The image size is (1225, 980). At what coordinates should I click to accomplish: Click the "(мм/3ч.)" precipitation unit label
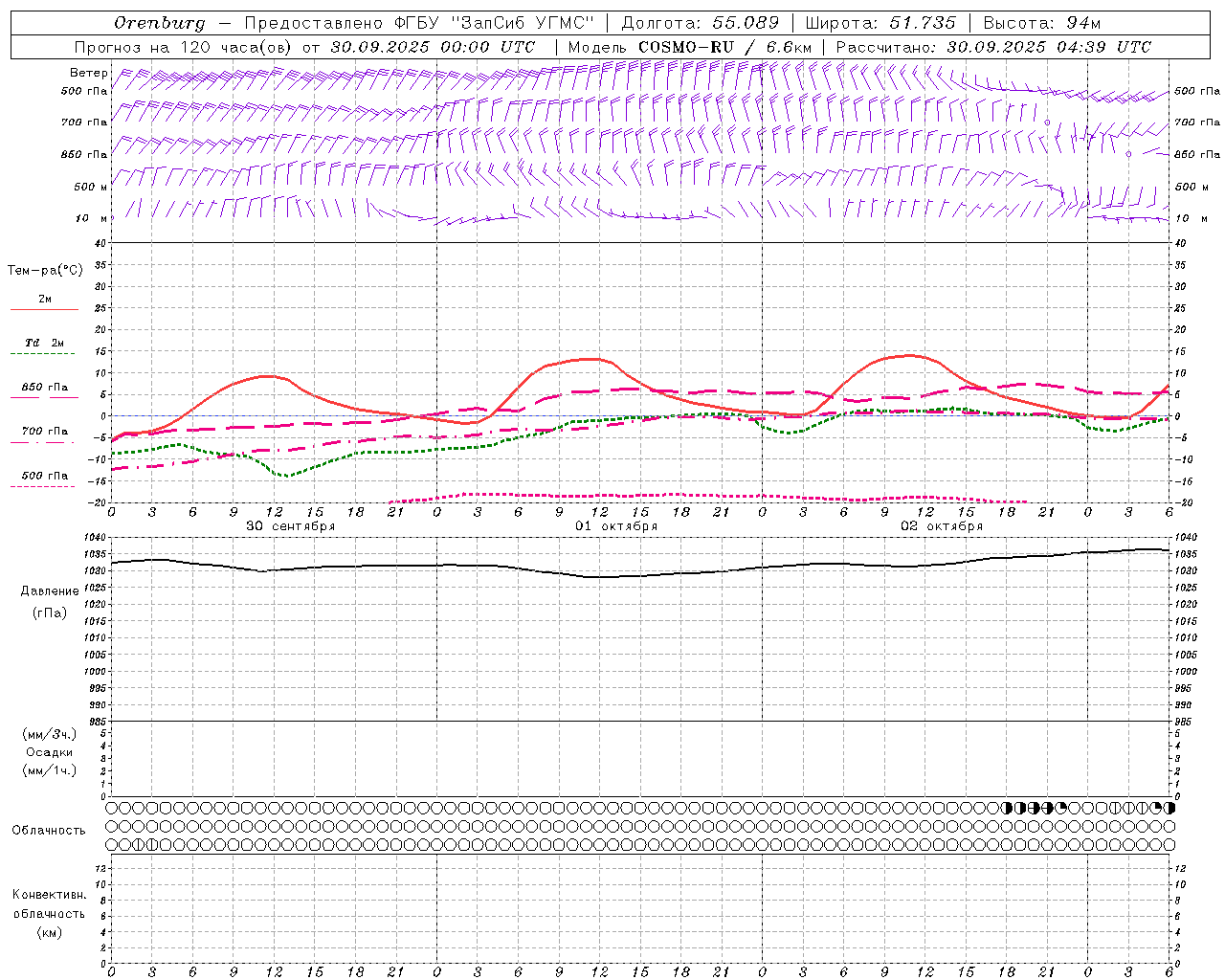50,734
